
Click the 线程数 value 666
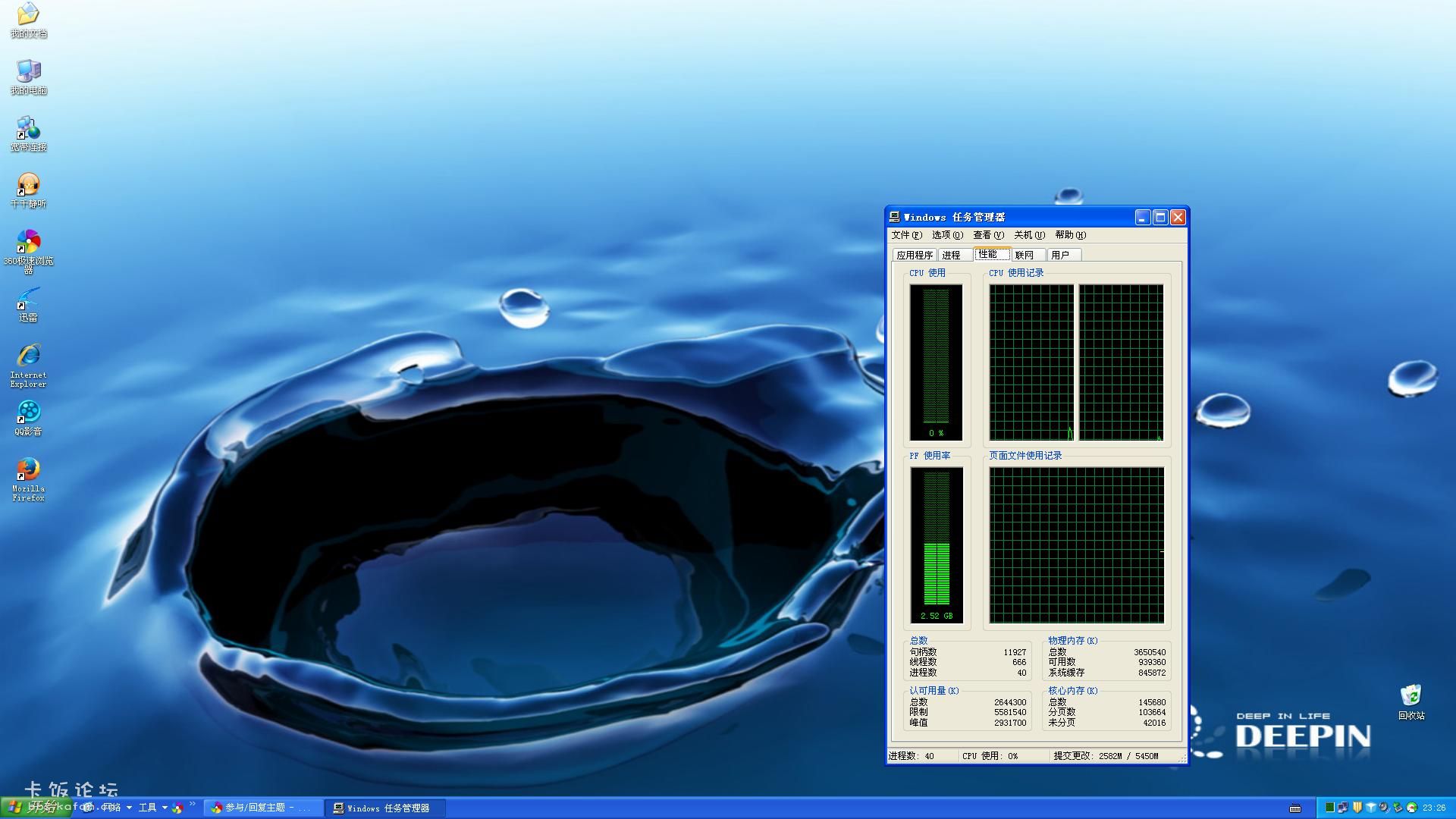[1019, 662]
